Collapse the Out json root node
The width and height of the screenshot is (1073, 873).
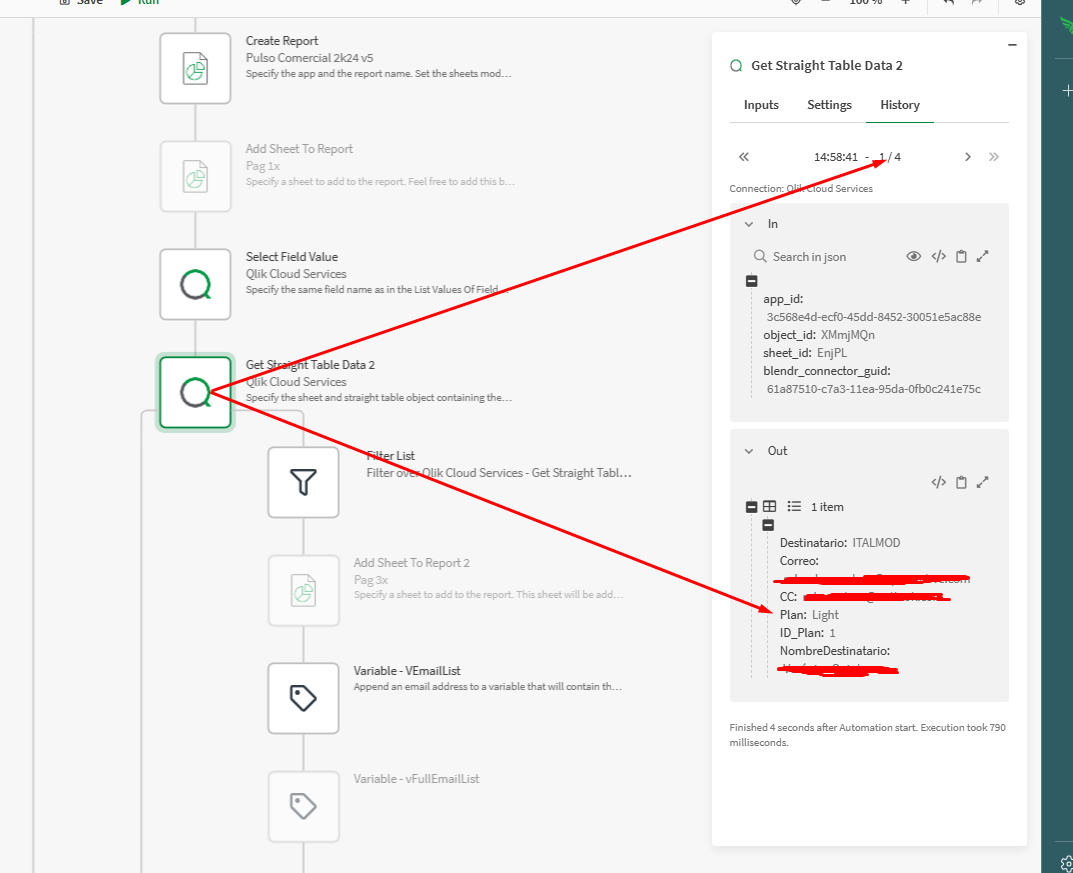tap(751, 507)
